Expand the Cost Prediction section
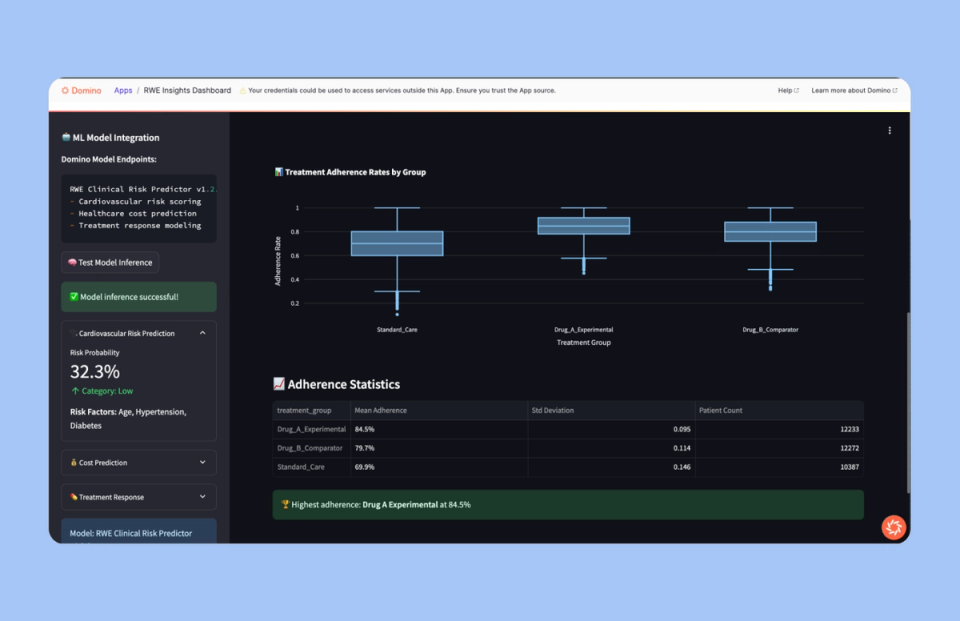This screenshot has height=621, width=960. [x=139, y=462]
